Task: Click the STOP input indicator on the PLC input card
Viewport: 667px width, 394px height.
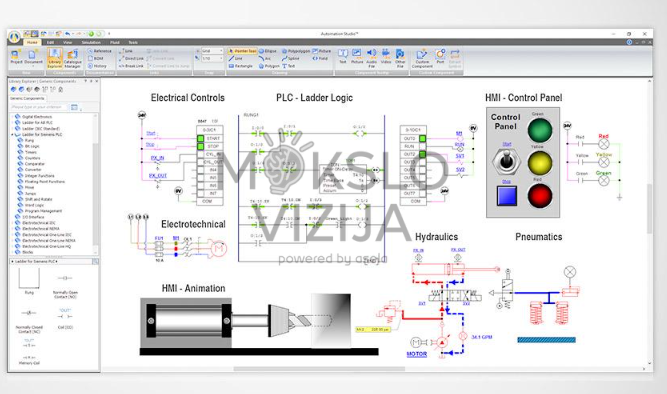Action: 200,146
